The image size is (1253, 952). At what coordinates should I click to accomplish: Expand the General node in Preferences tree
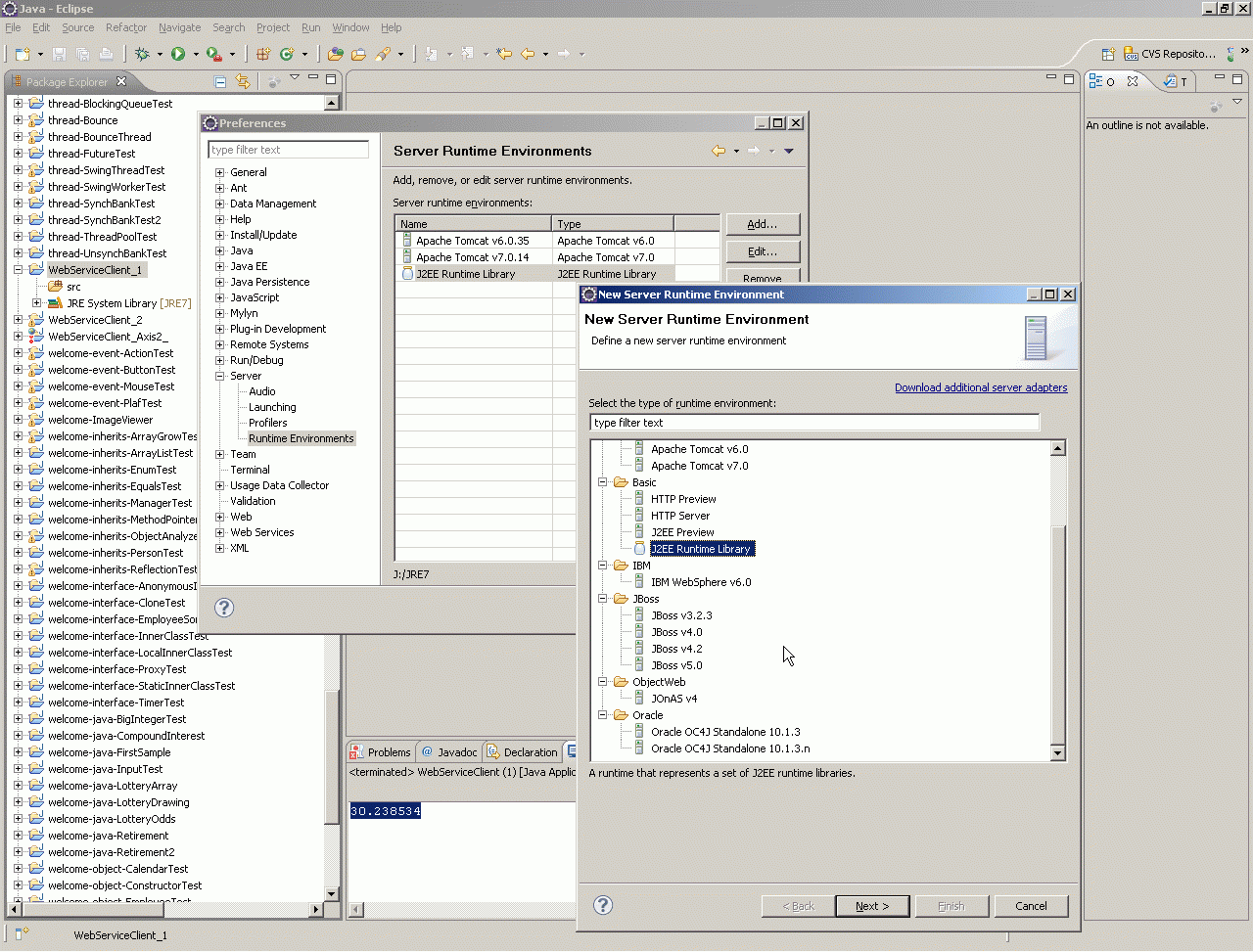pyautogui.click(x=220, y=172)
